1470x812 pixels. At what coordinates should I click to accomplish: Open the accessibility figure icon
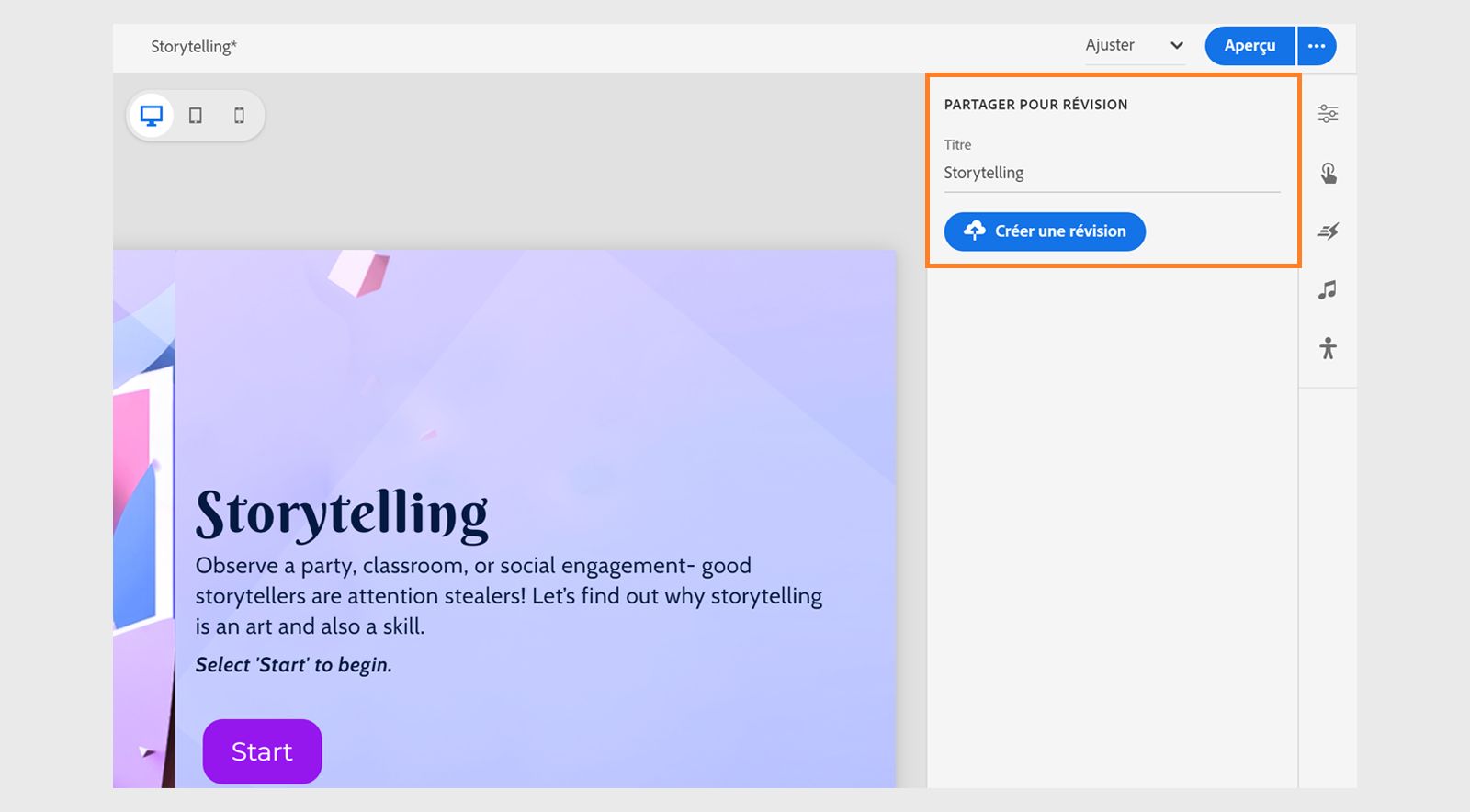click(1328, 348)
